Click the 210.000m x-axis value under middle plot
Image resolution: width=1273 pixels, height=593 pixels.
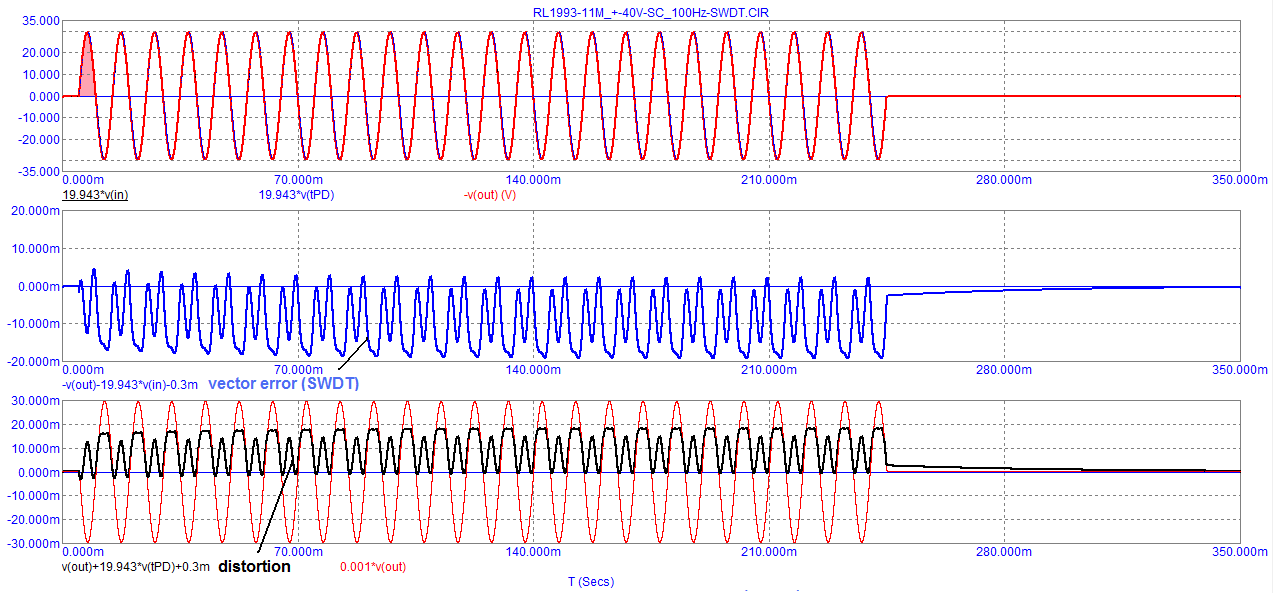coord(768,370)
